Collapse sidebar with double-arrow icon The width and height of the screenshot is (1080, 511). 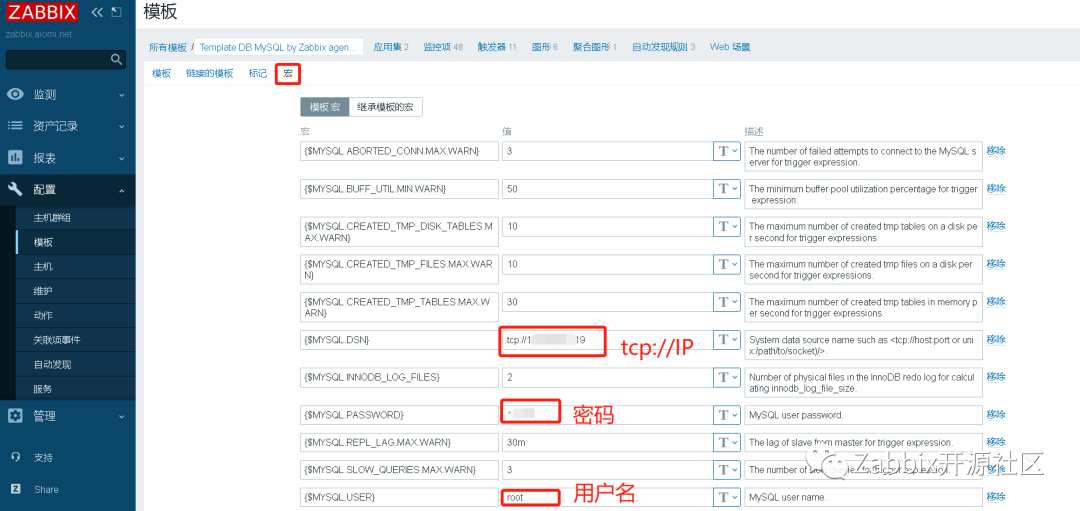(97, 12)
